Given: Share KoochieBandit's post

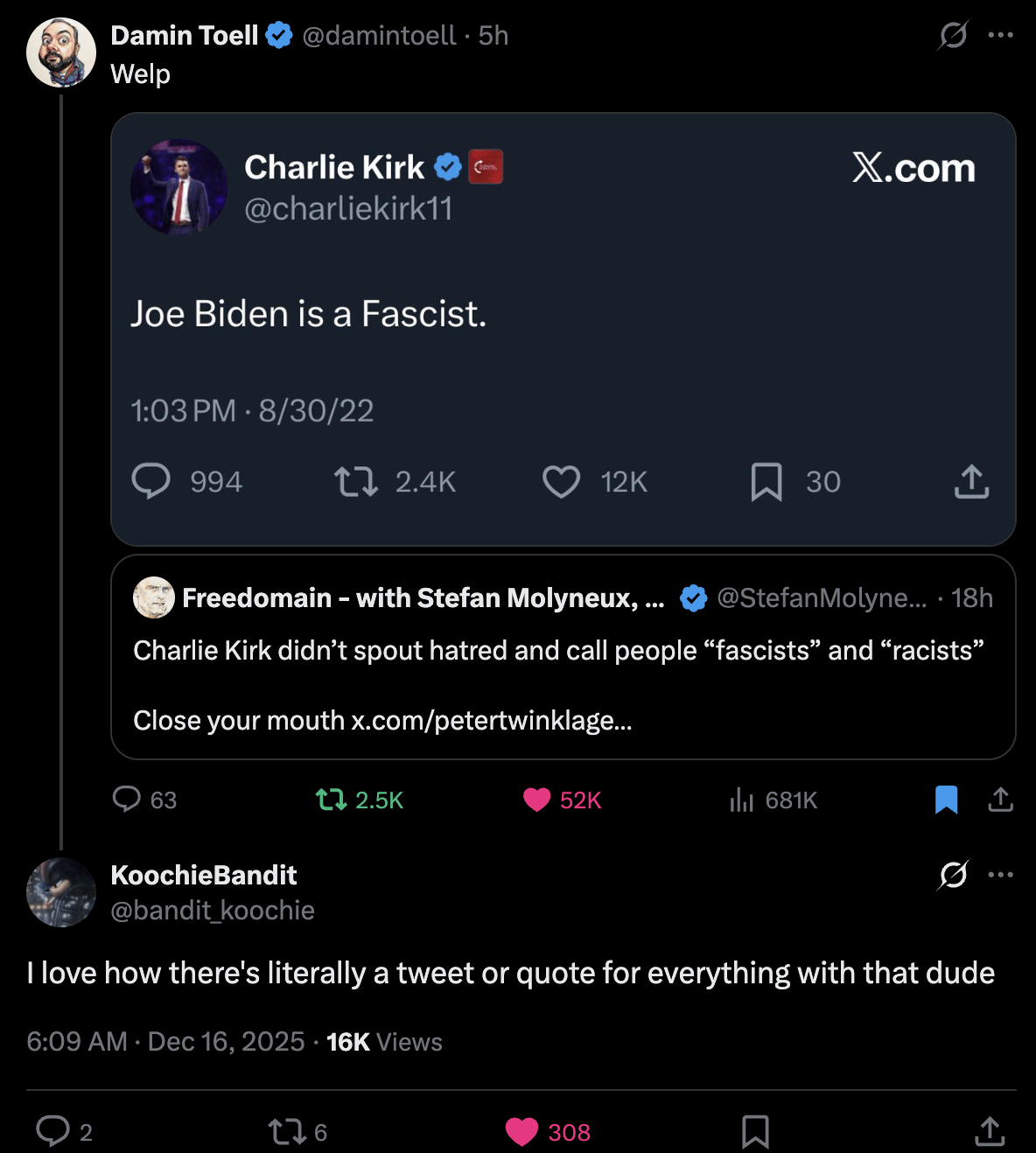Looking at the screenshot, I should (x=990, y=1132).
